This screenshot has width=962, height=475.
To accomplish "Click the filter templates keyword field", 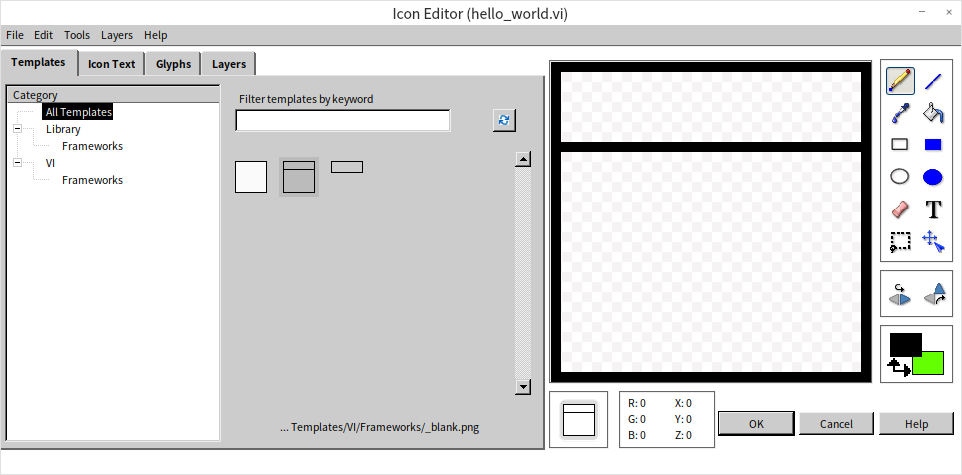I will tap(343, 121).
